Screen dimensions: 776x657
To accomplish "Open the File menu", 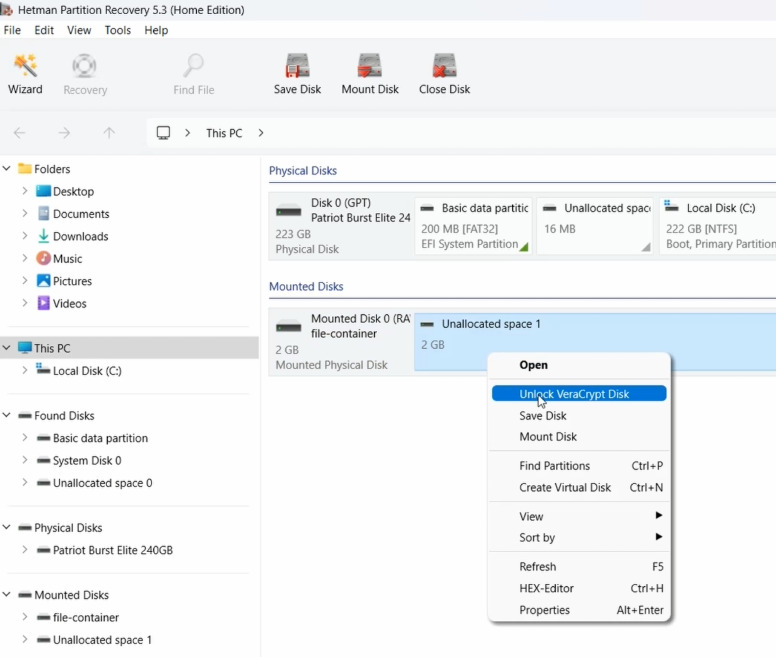I will 12,30.
